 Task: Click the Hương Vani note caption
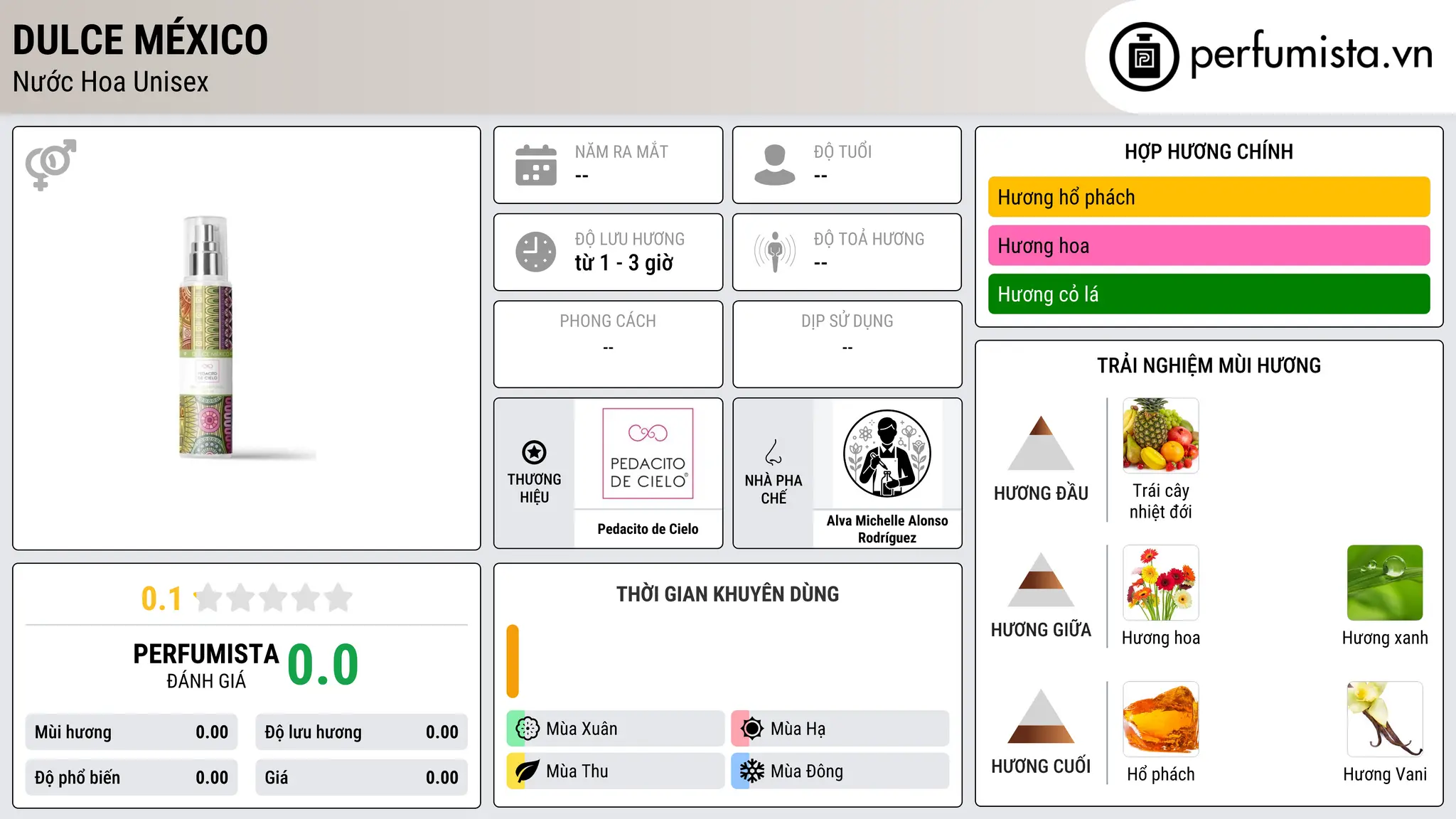1385,774
